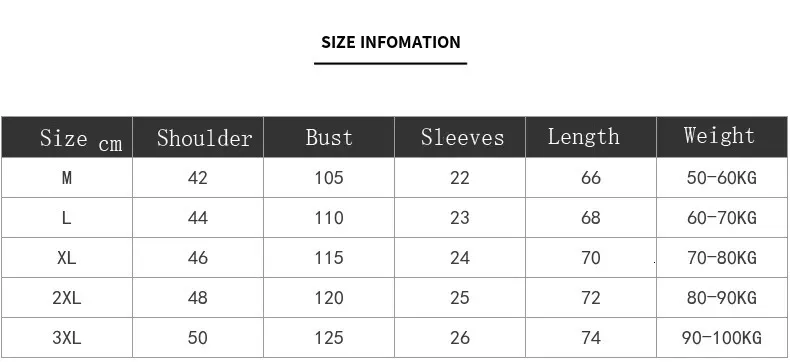Select the length value 74

(x=590, y=337)
